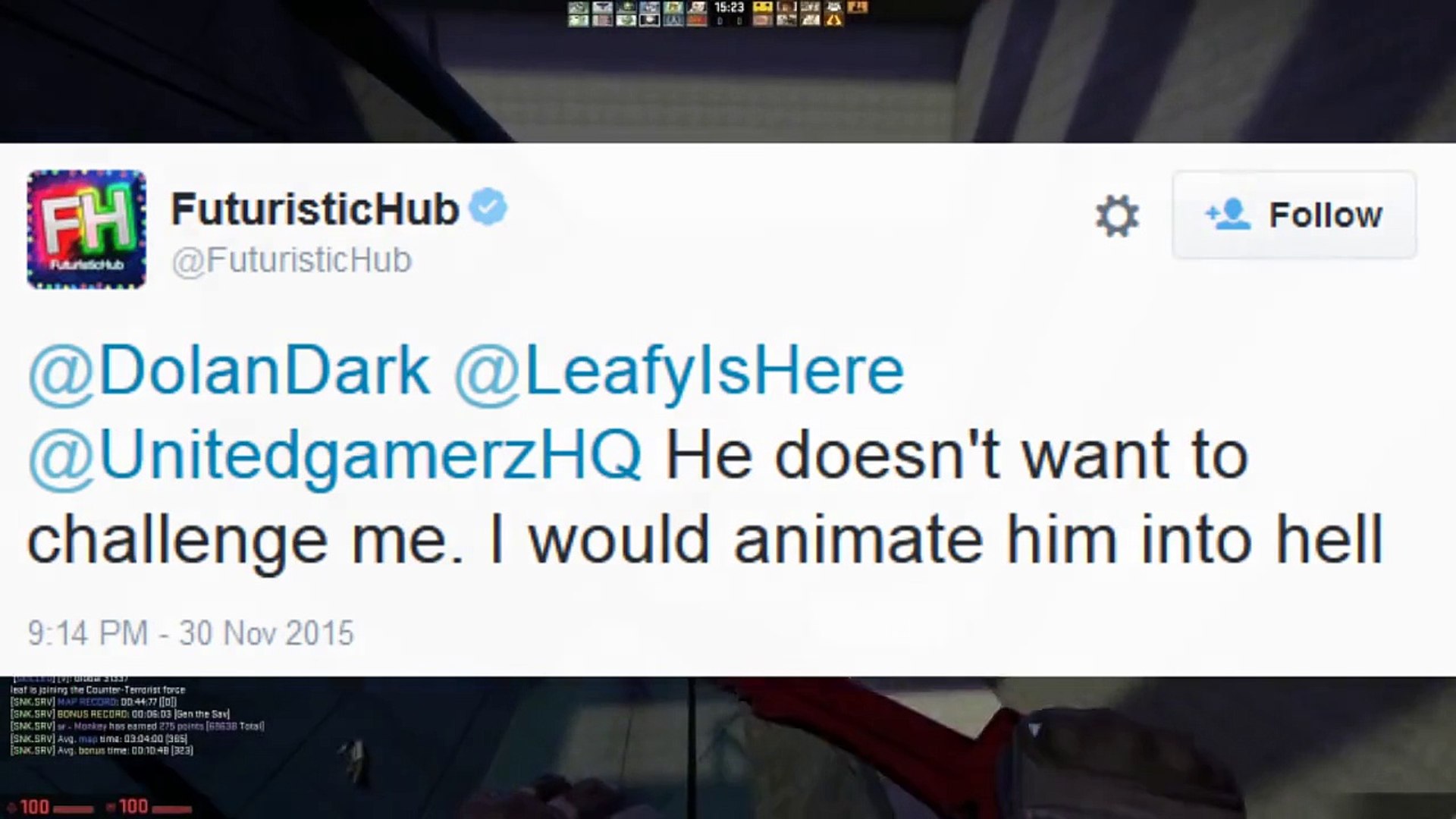Click the first player avatar in top HUD

[x=578, y=7]
